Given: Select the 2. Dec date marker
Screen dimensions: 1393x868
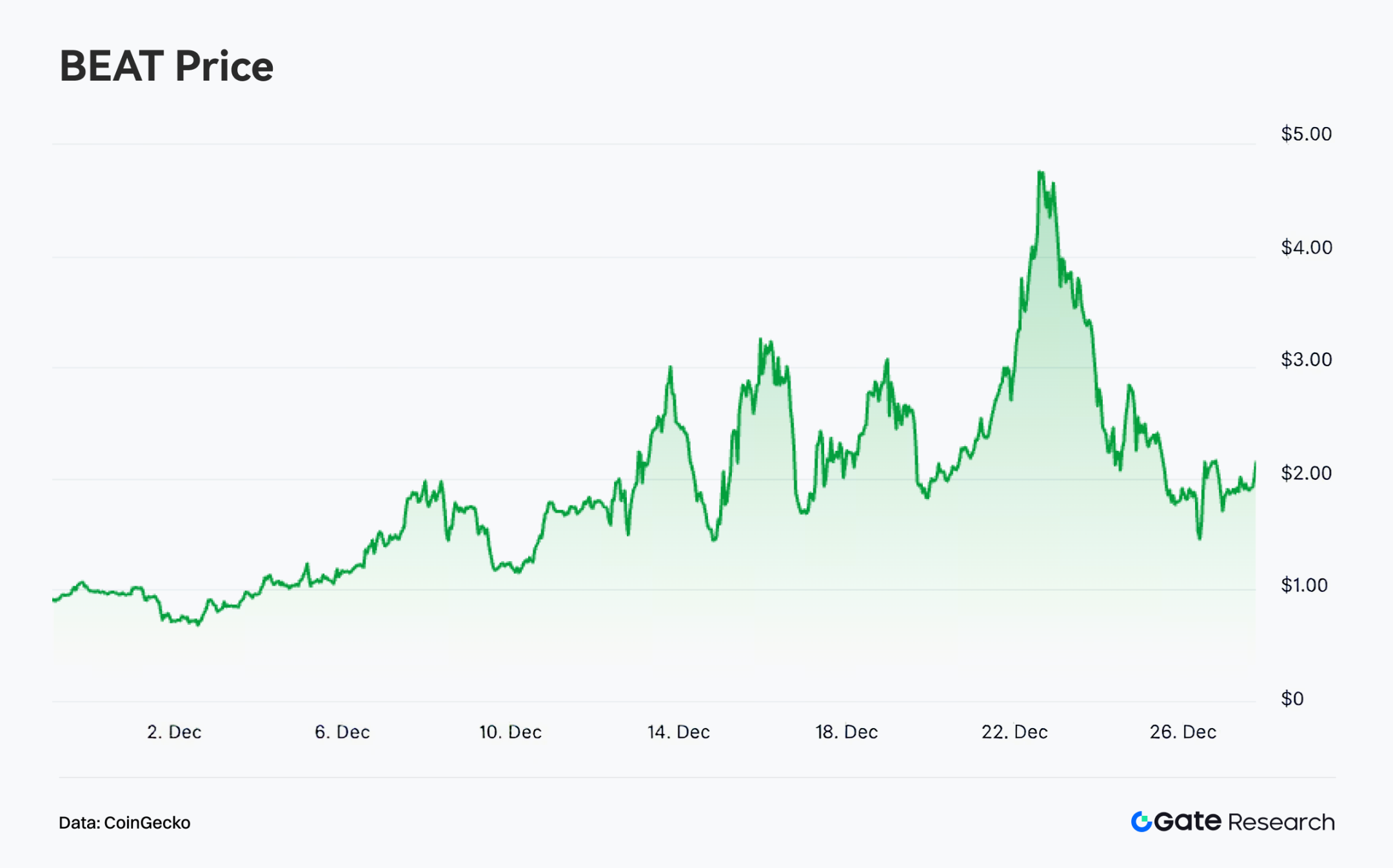Looking at the screenshot, I should coord(174,732).
